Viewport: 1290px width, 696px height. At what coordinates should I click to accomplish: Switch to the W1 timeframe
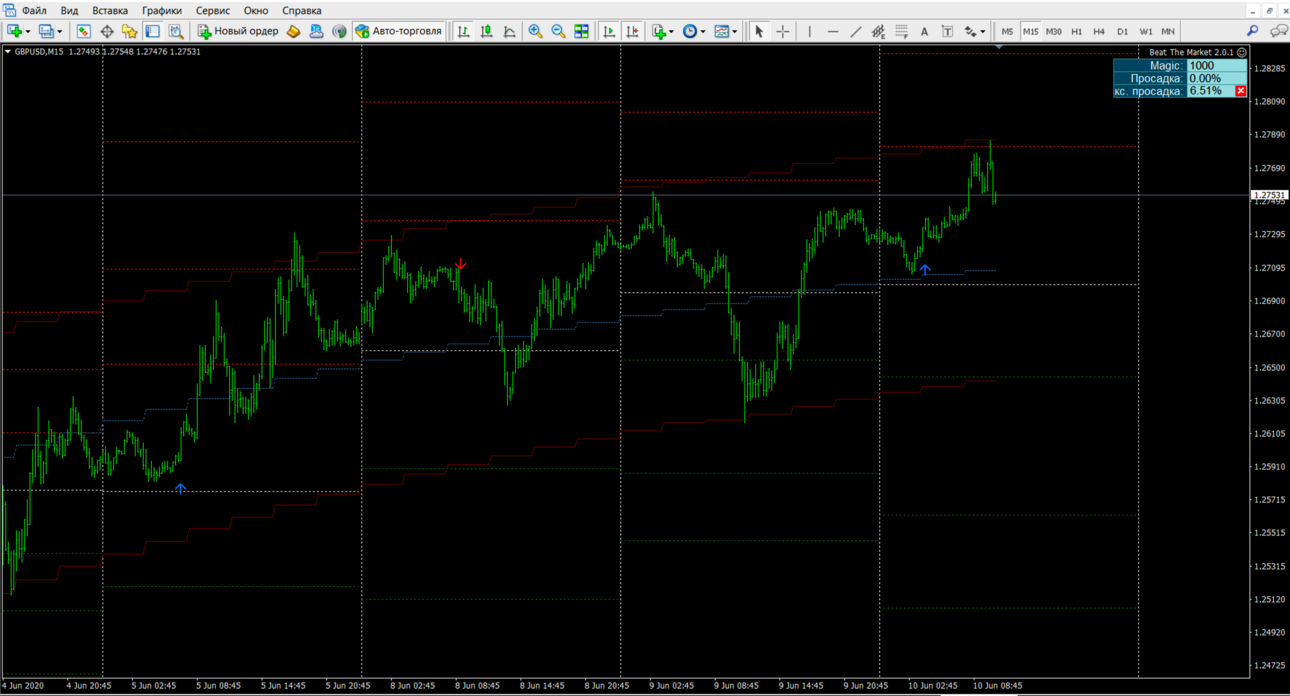pyautogui.click(x=1146, y=31)
